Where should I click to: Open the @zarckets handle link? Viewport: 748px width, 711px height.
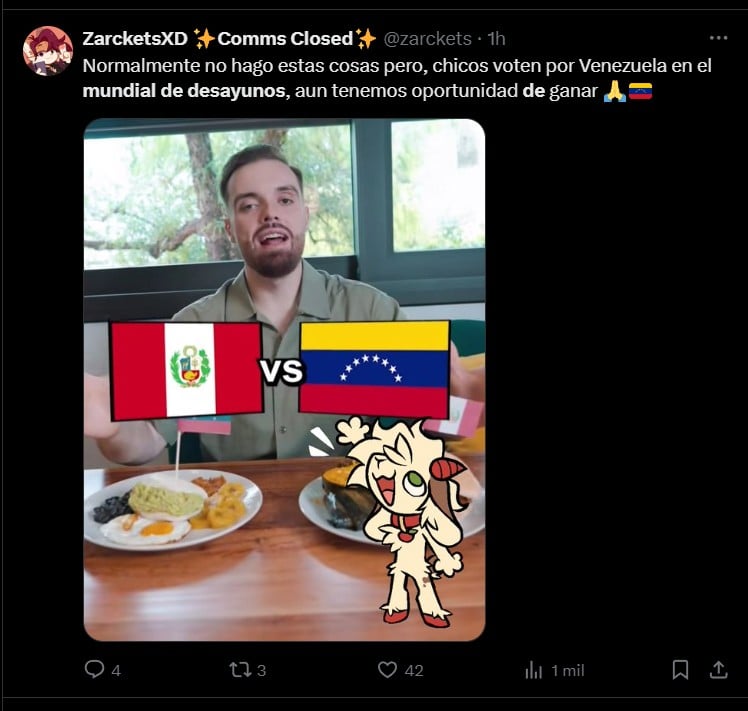[x=427, y=39]
